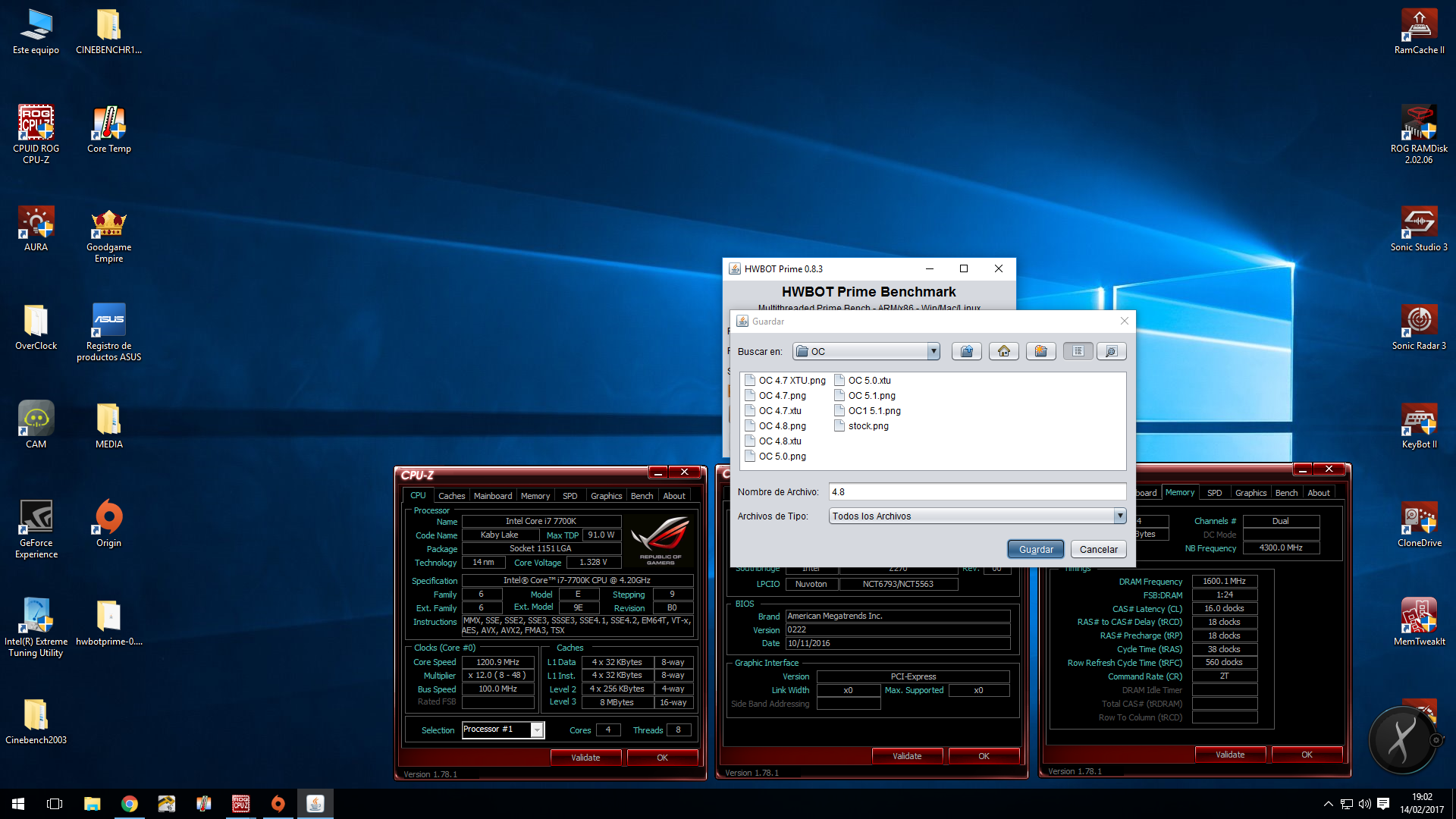This screenshot has width=1456, height=819.
Task: Open the Caches tab in left CPU-Z window
Action: (451, 496)
